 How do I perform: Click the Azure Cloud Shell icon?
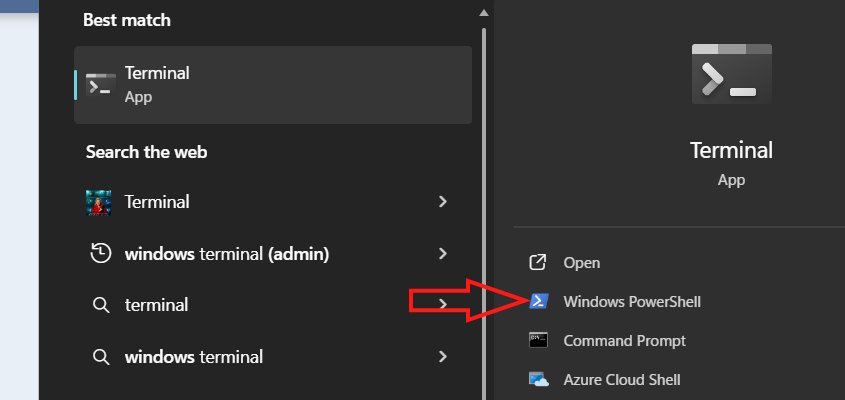click(538, 380)
